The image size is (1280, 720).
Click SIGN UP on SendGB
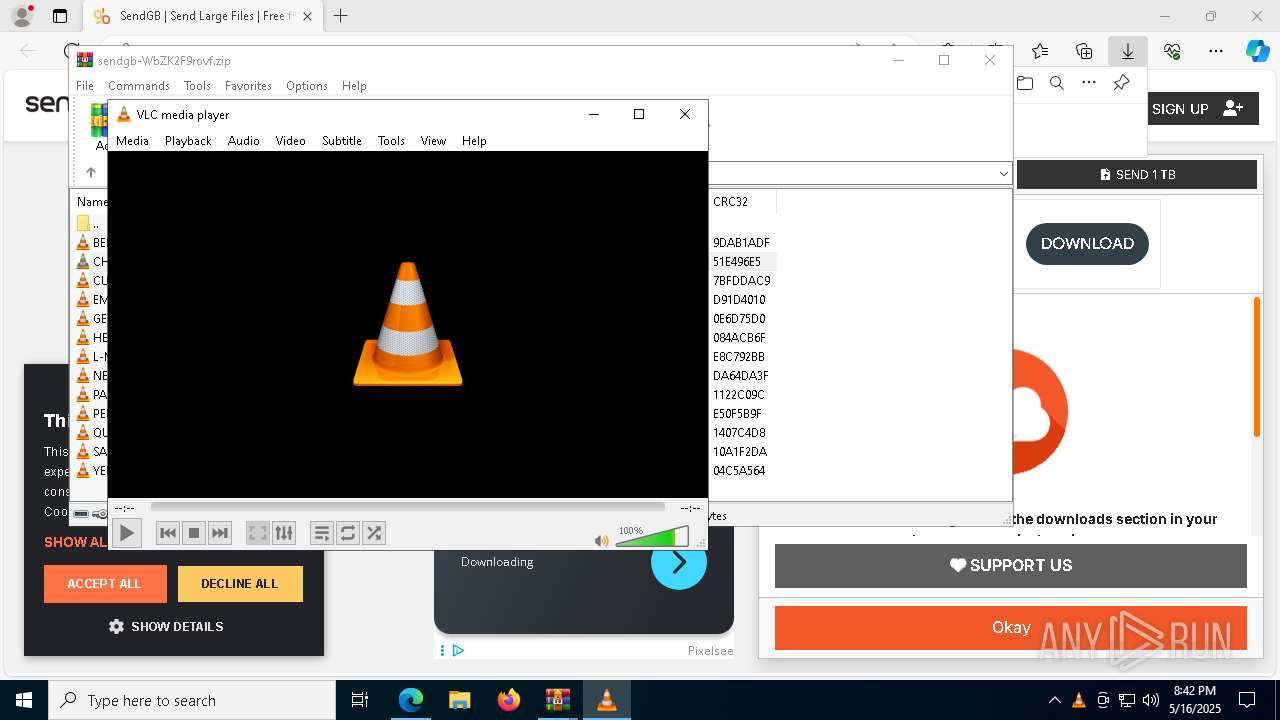[1197, 109]
